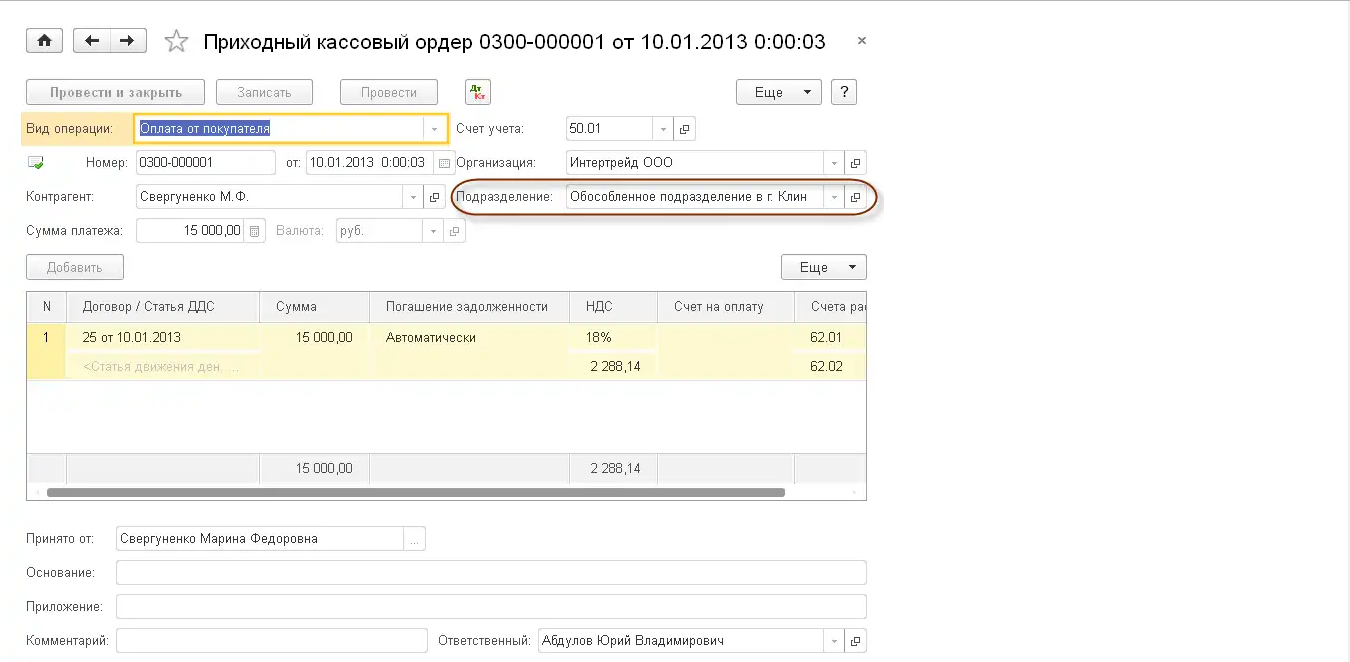Click Добавить to add table row
This screenshot has width=1350, height=662.
pos(75,267)
